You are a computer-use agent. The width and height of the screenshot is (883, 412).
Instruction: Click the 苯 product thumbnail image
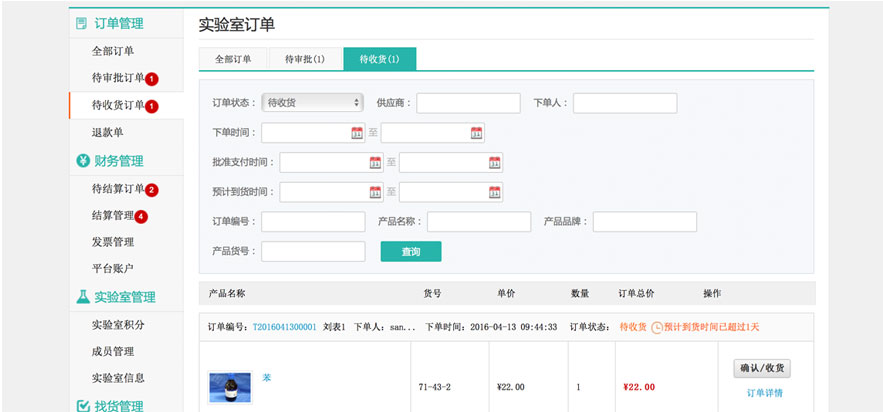[x=229, y=386]
